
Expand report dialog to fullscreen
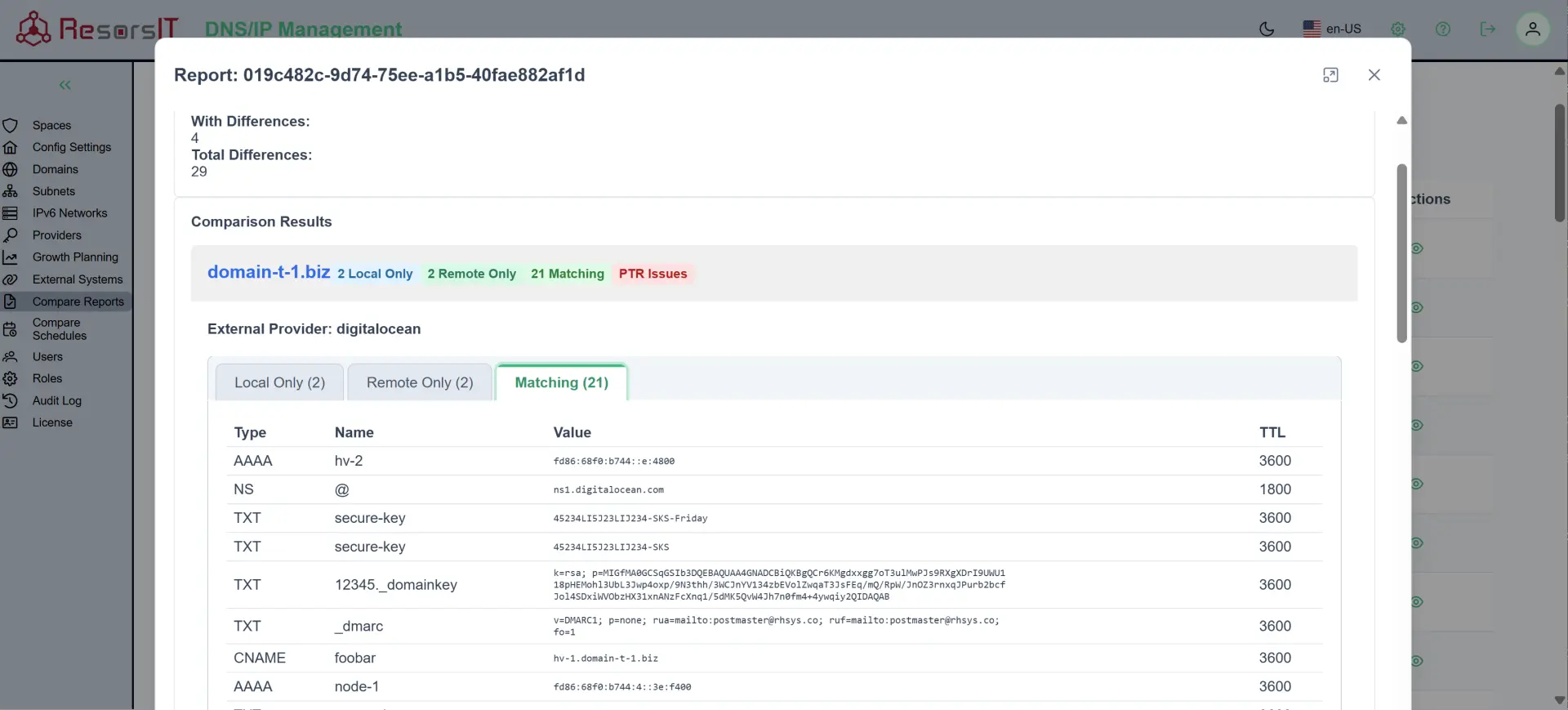click(1330, 75)
